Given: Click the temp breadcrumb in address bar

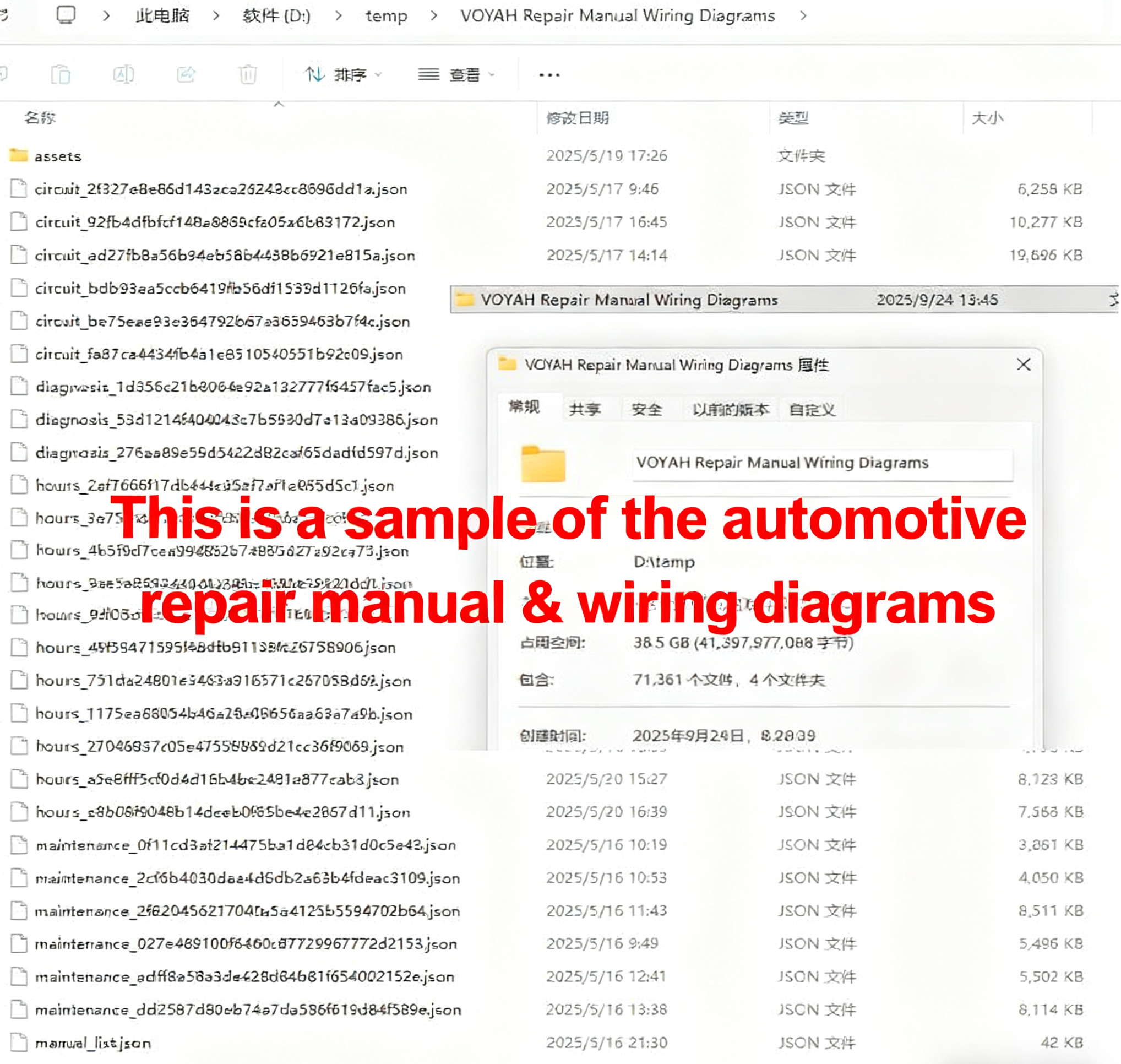Looking at the screenshot, I should click(386, 16).
